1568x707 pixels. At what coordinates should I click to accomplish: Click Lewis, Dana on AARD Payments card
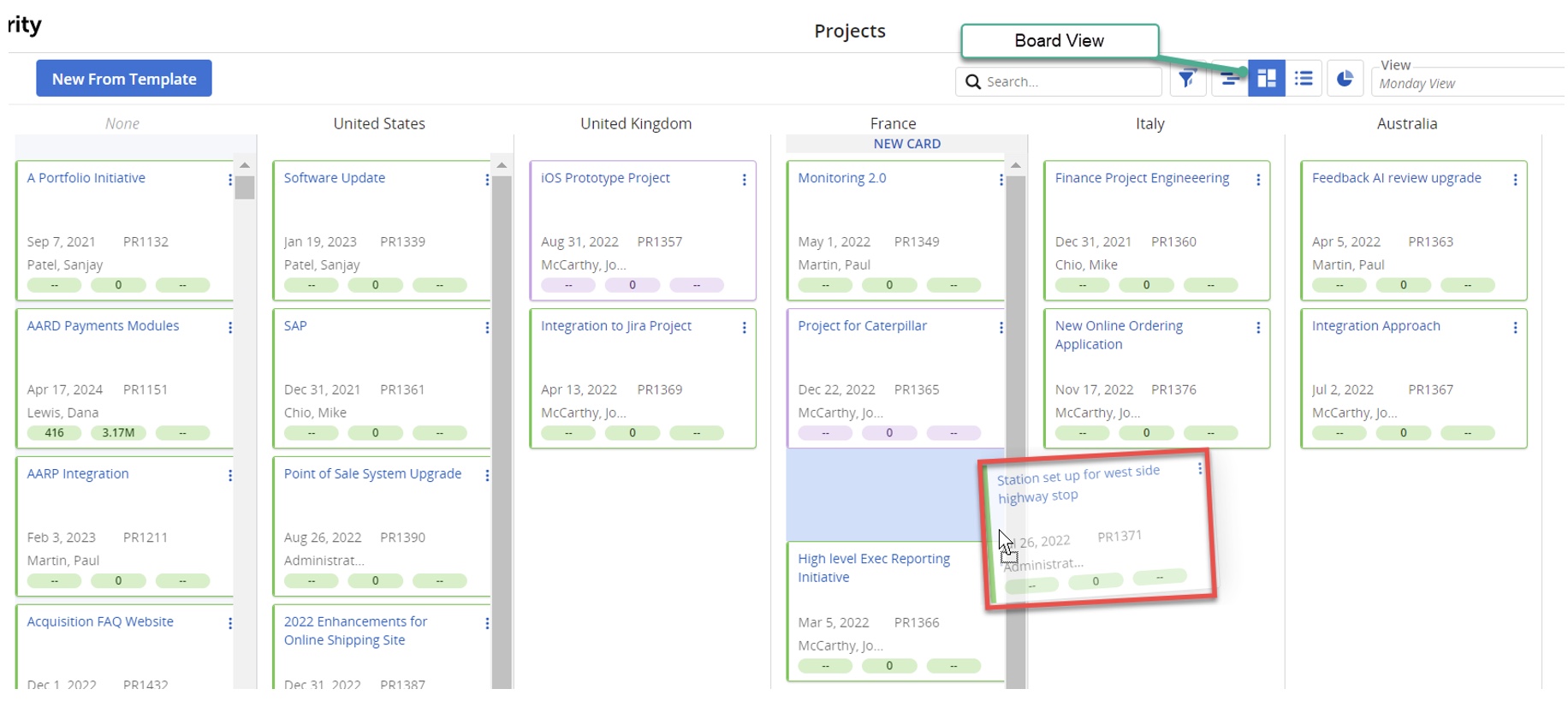pos(62,413)
